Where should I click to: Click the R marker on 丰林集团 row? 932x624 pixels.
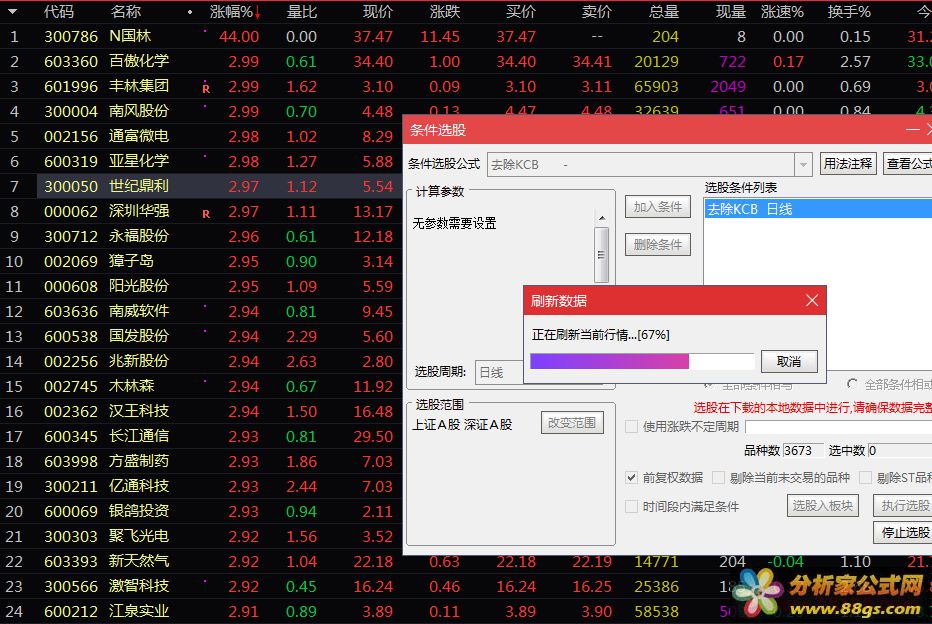[x=206, y=89]
